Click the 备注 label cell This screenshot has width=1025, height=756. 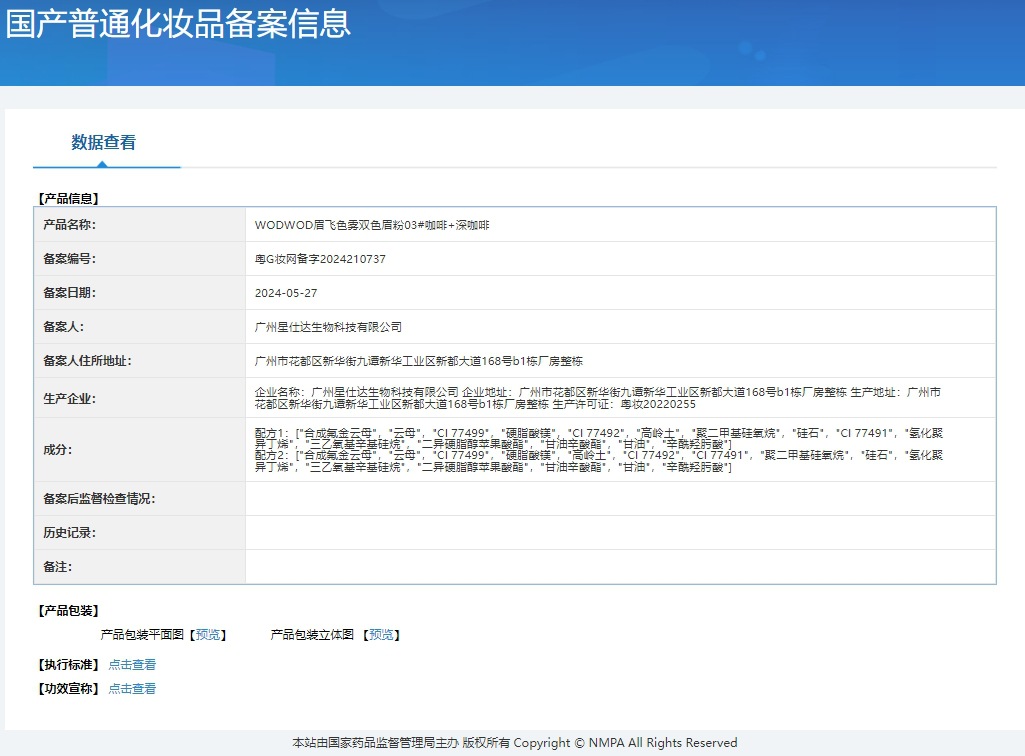pos(140,567)
